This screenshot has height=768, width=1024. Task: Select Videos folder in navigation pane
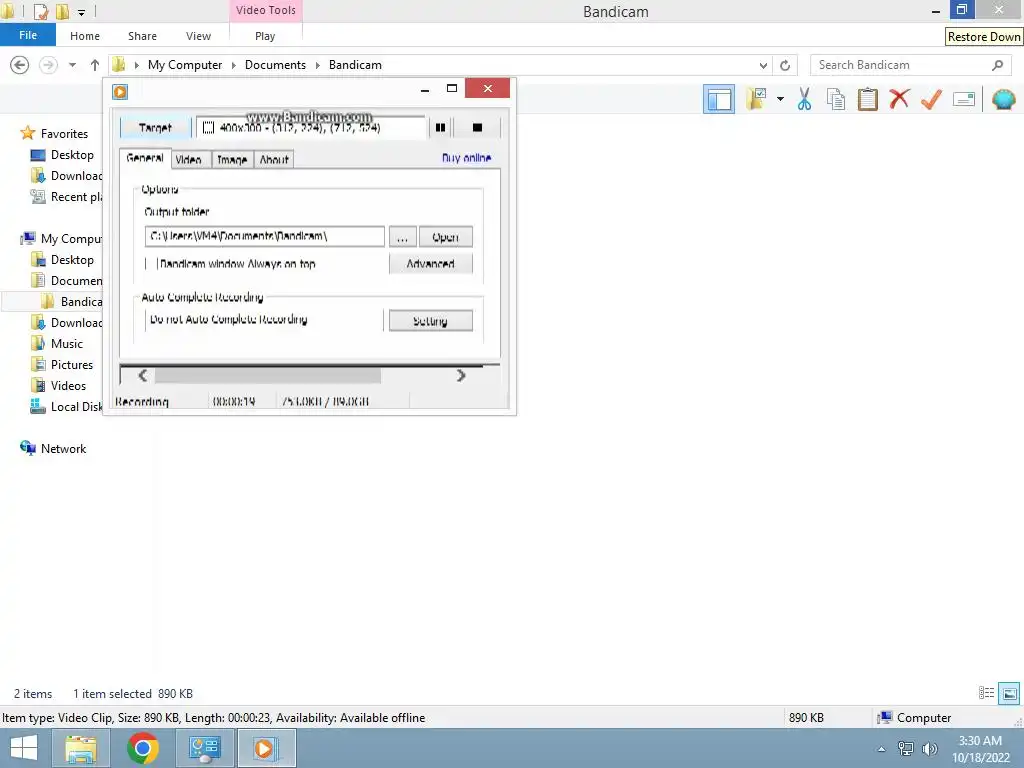(x=58, y=385)
